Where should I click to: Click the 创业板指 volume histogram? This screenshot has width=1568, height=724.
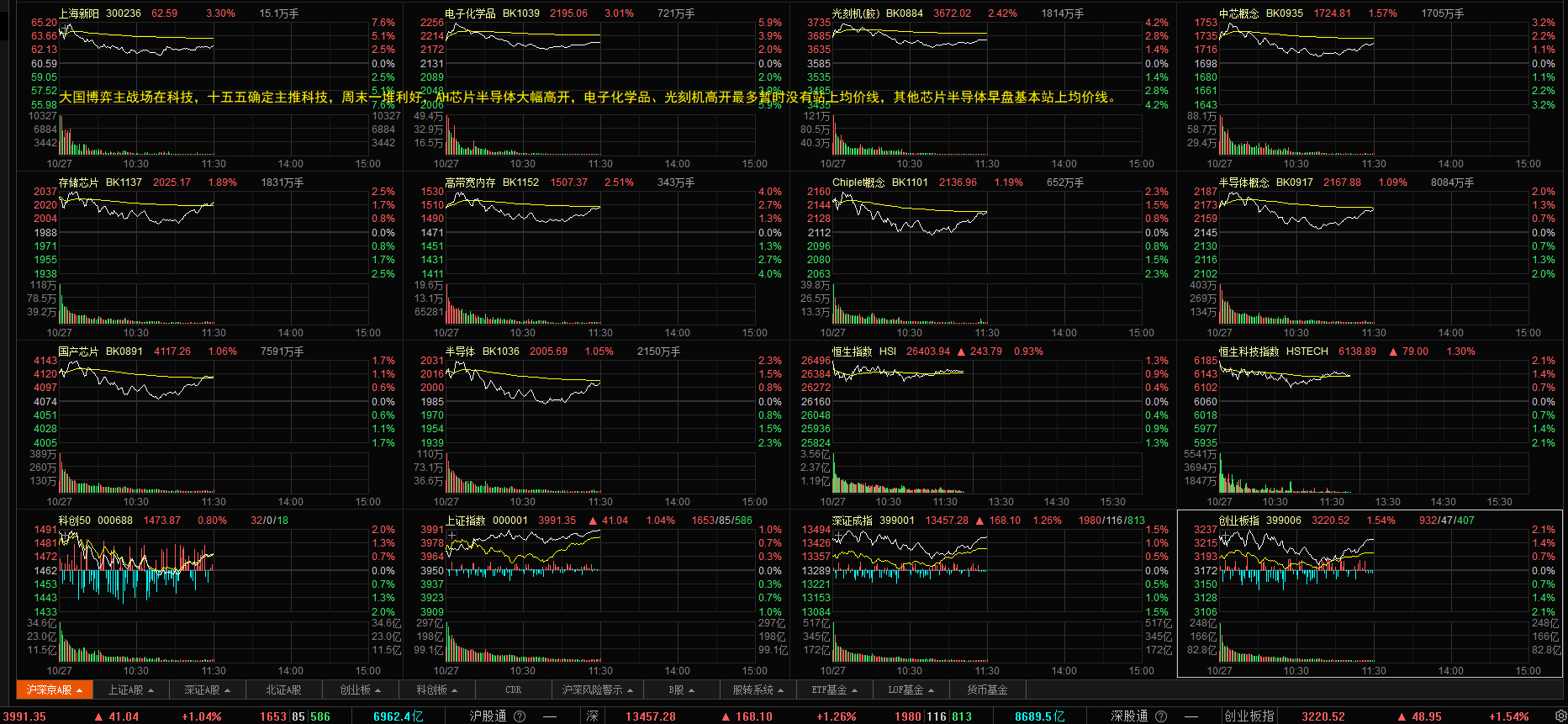click(x=1374, y=642)
